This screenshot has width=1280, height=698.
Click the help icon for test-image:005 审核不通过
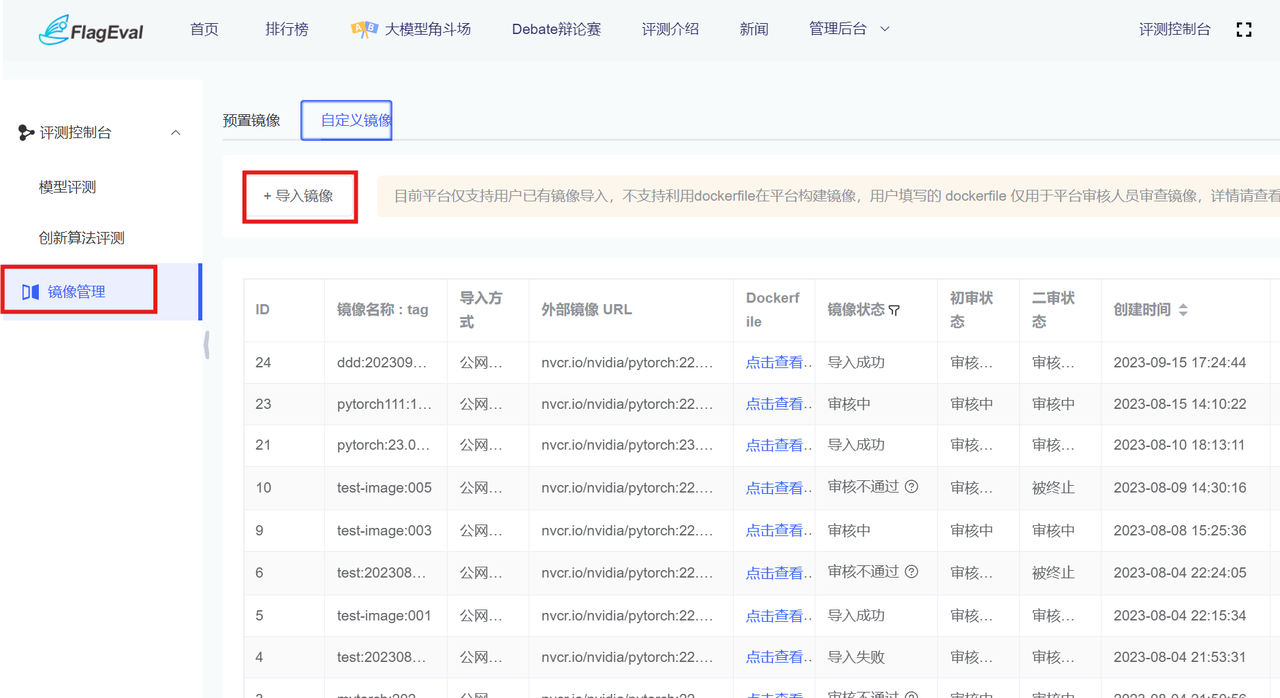[911, 487]
